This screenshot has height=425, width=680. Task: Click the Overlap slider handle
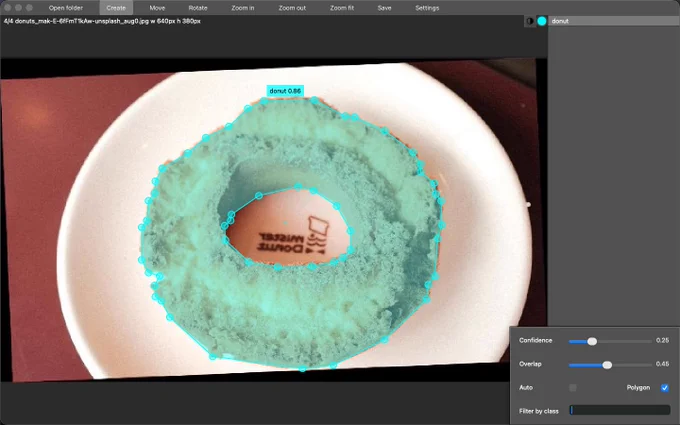(x=607, y=365)
